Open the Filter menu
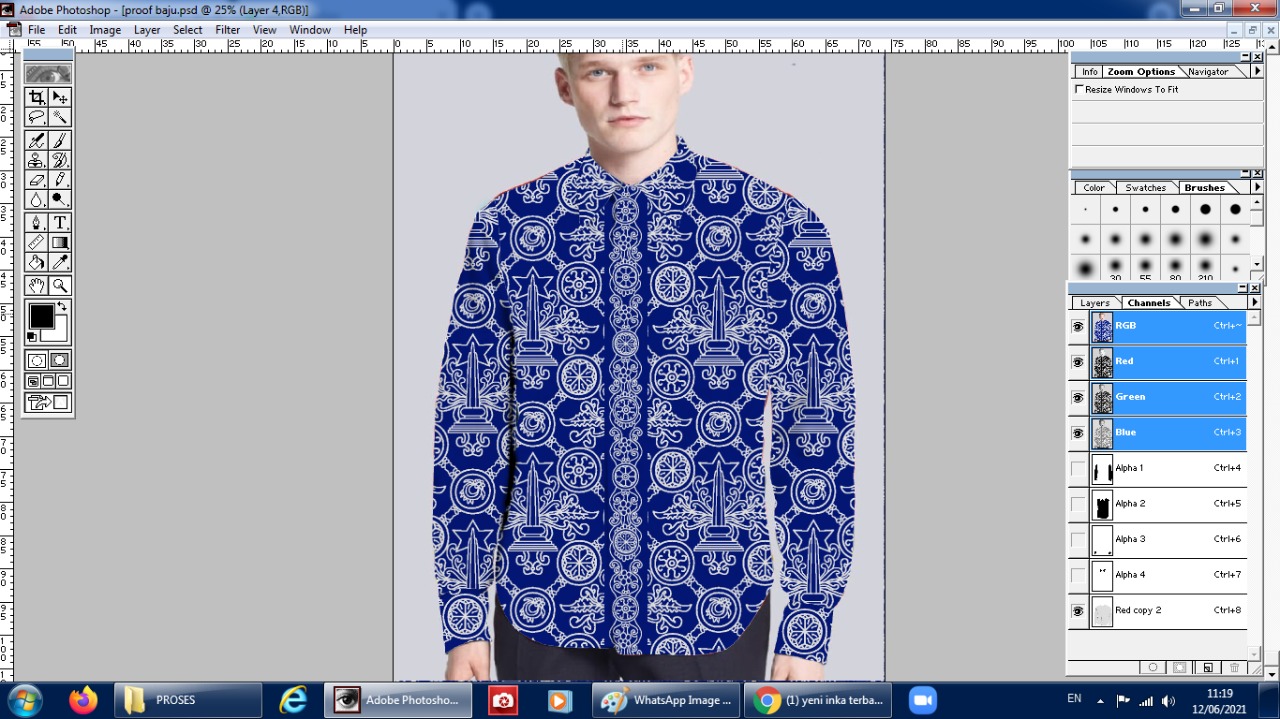The image size is (1280, 719). click(x=228, y=30)
